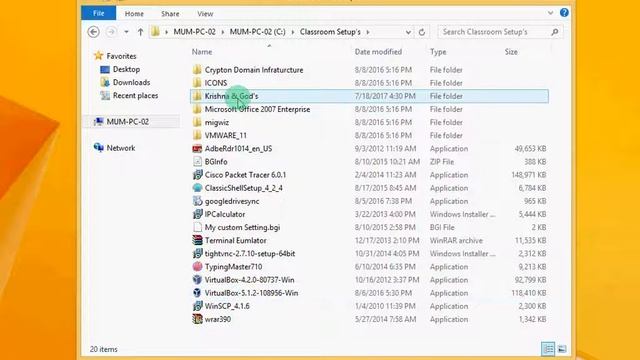Click MUM-PC-02 (C:) breadcrumb
This screenshot has width=640, height=360.
coord(257,32)
